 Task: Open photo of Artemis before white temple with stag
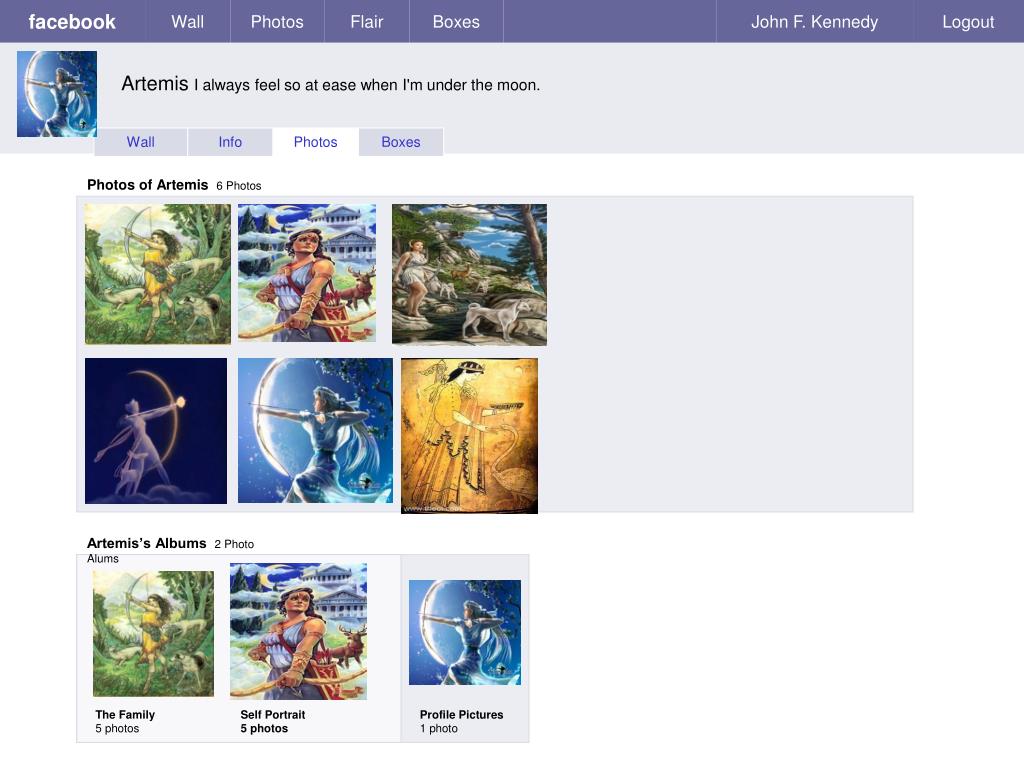[x=307, y=272]
